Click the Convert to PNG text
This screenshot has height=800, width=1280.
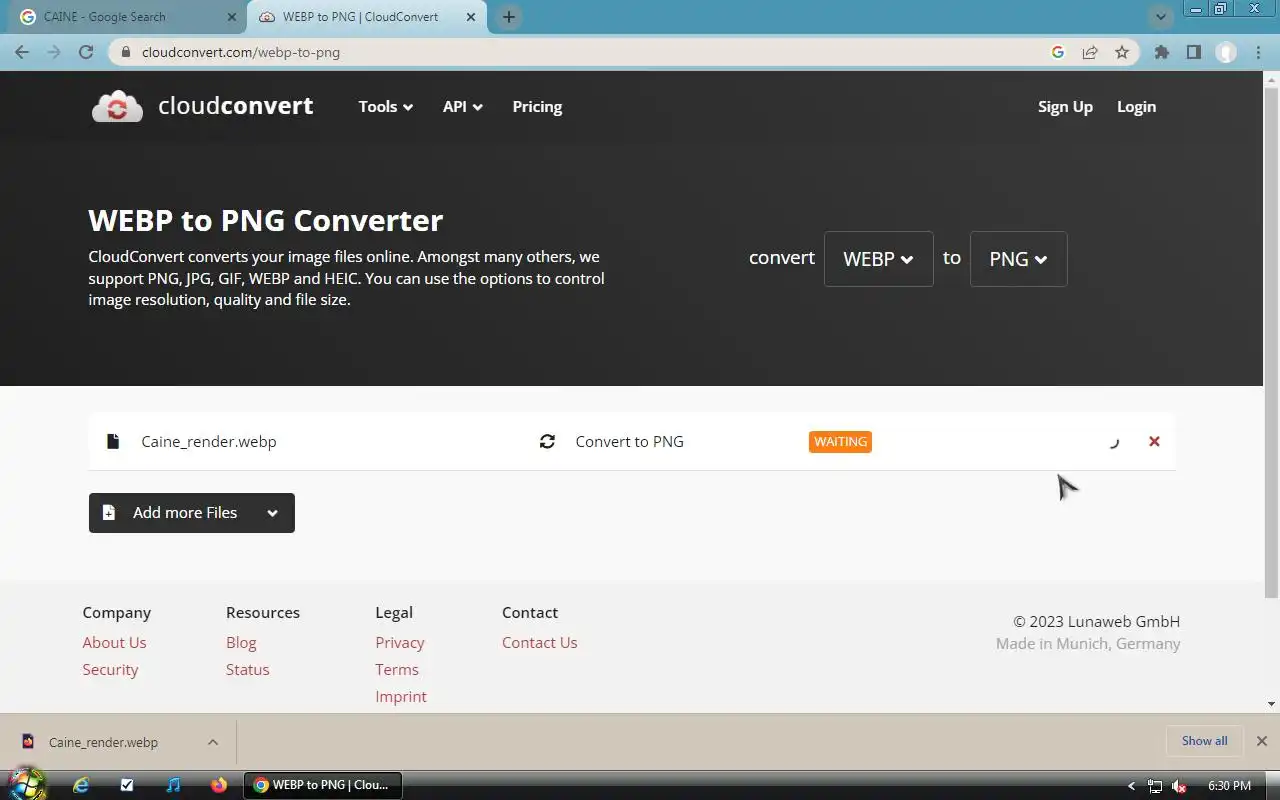tap(630, 441)
